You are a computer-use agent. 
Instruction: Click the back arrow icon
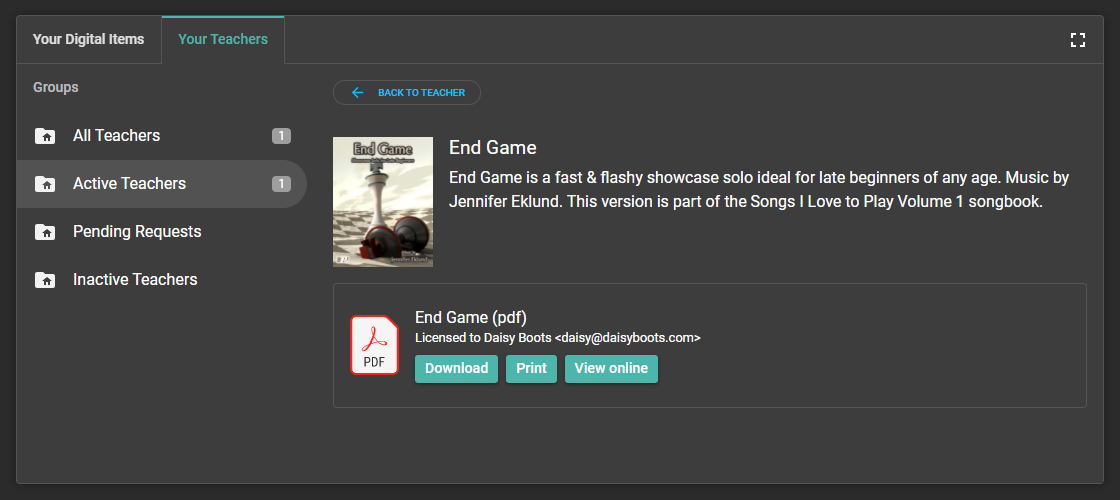point(358,93)
